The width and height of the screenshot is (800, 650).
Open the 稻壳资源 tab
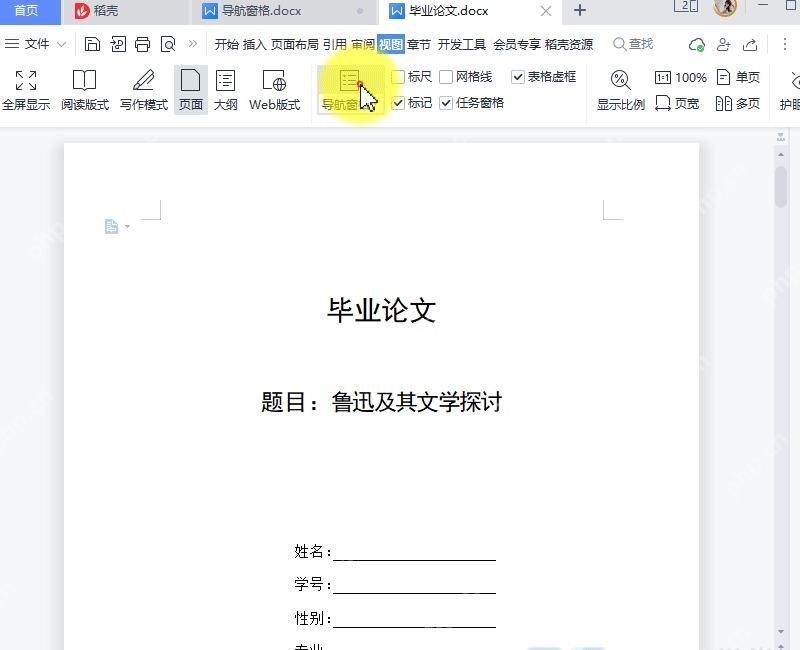[569, 44]
